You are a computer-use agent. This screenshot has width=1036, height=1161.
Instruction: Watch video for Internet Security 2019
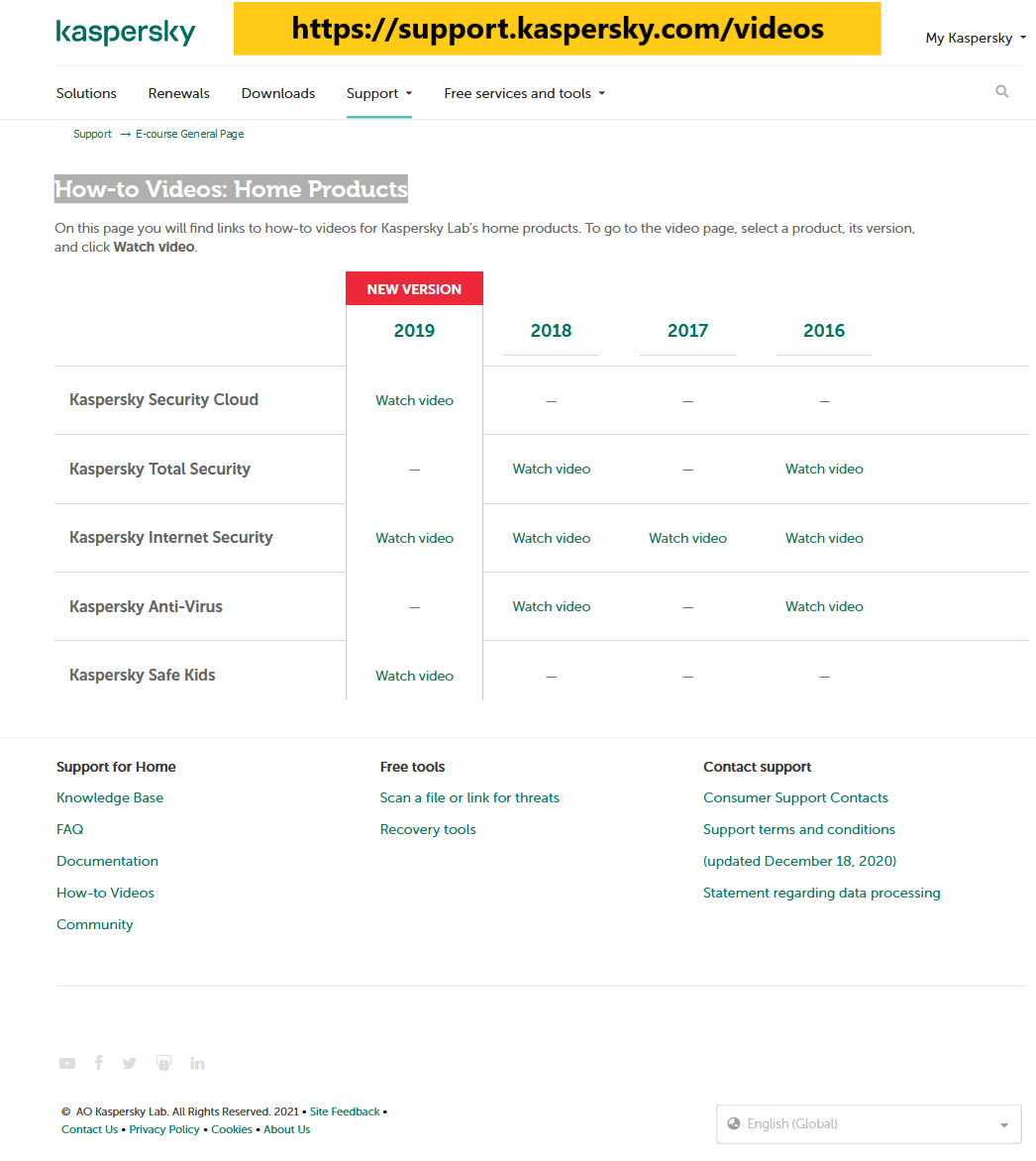[415, 538]
